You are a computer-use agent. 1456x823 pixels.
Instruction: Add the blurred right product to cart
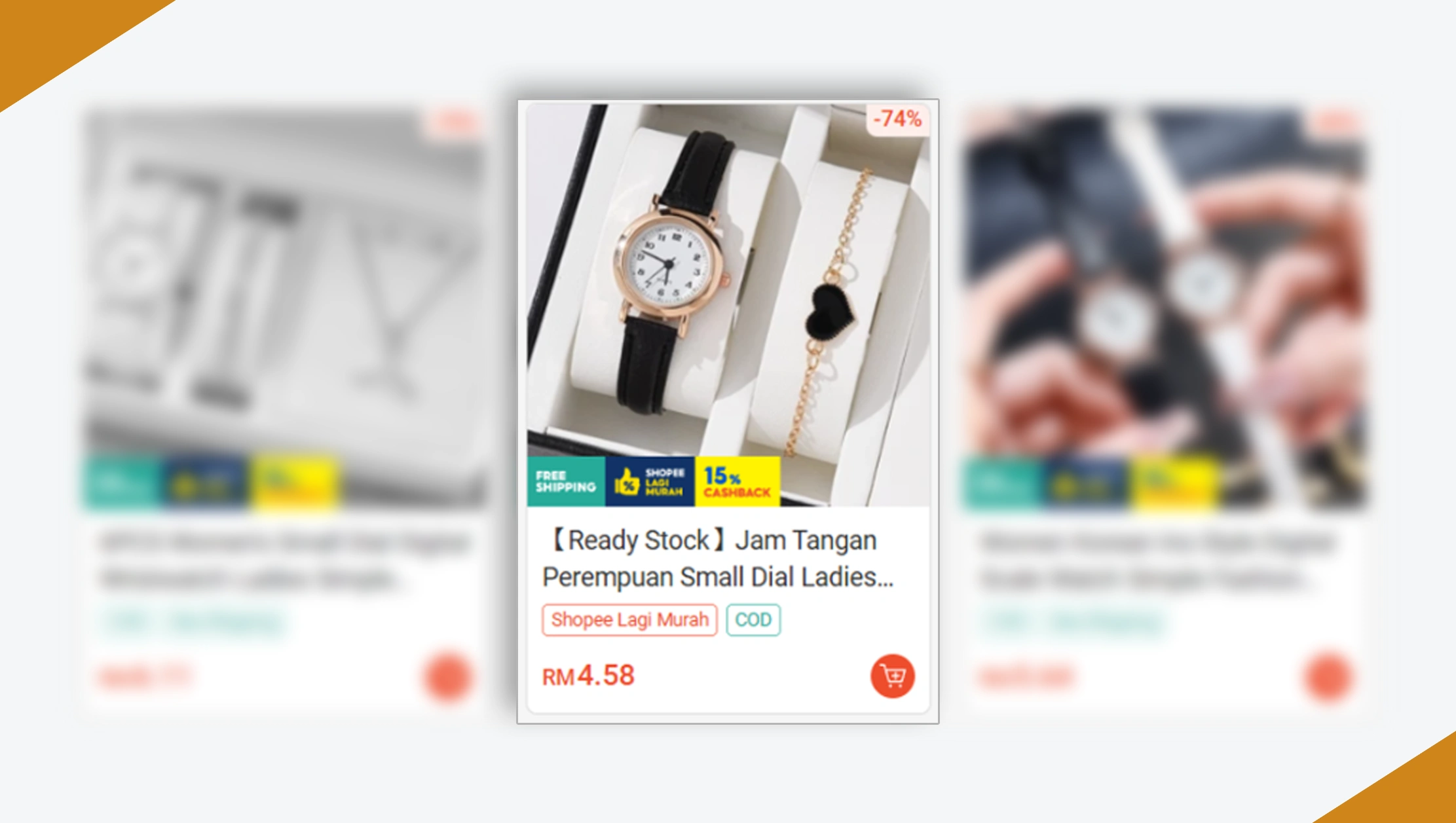coord(1328,677)
